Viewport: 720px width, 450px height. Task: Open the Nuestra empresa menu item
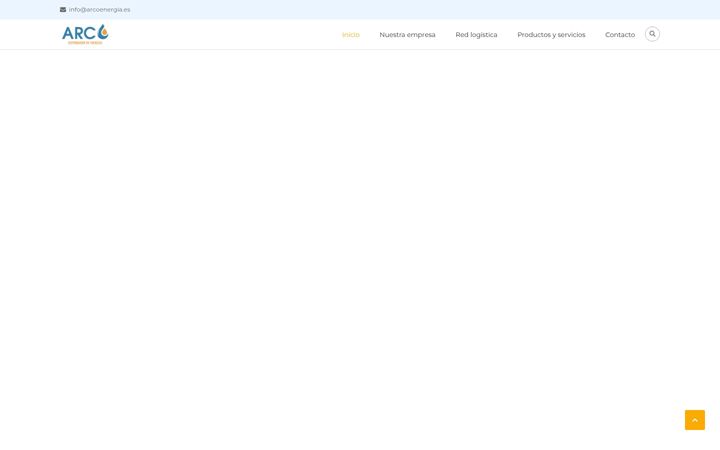tap(407, 35)
